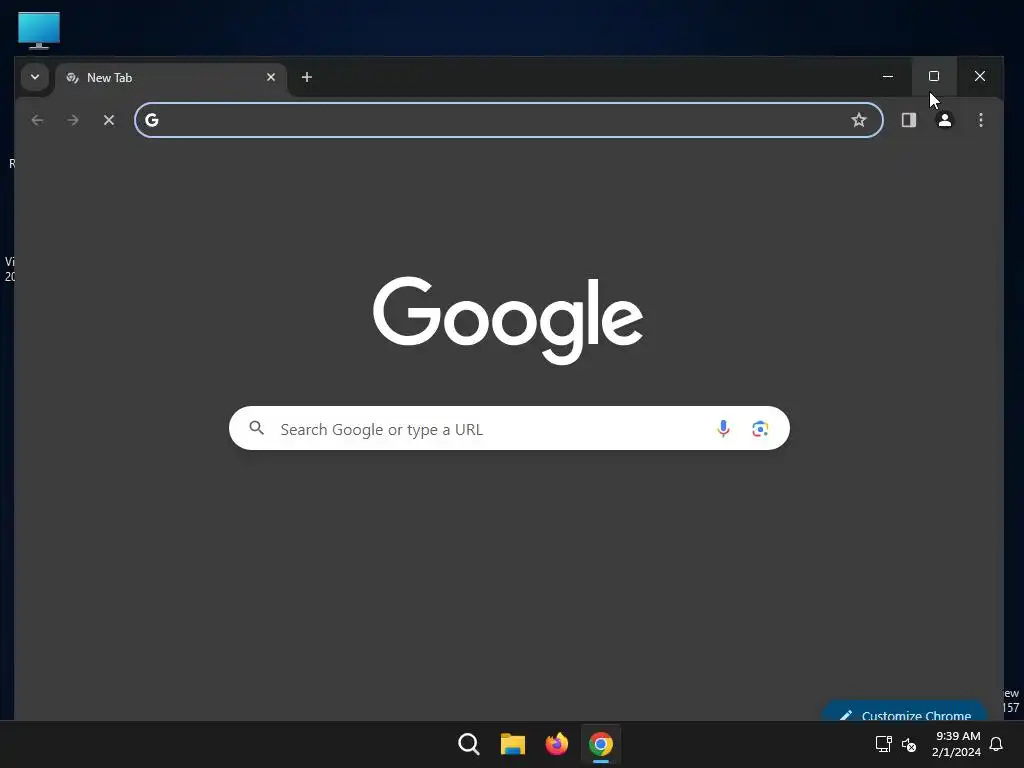Go back with the back arrow
The width and height of the screenshot is (1024, 768).
pyautogui.click(x=37, y=120)
